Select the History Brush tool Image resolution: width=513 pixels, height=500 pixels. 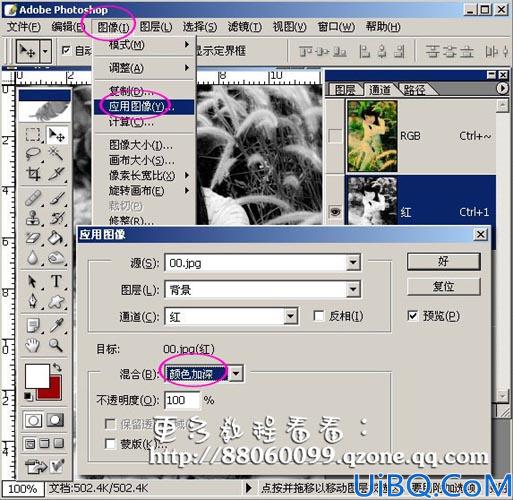pyautogui.click(x=56, y=218)
